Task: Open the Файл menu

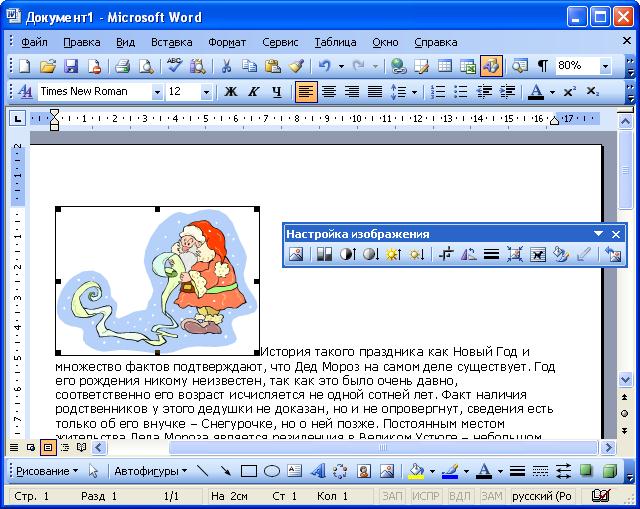Action: pos(34,42)
